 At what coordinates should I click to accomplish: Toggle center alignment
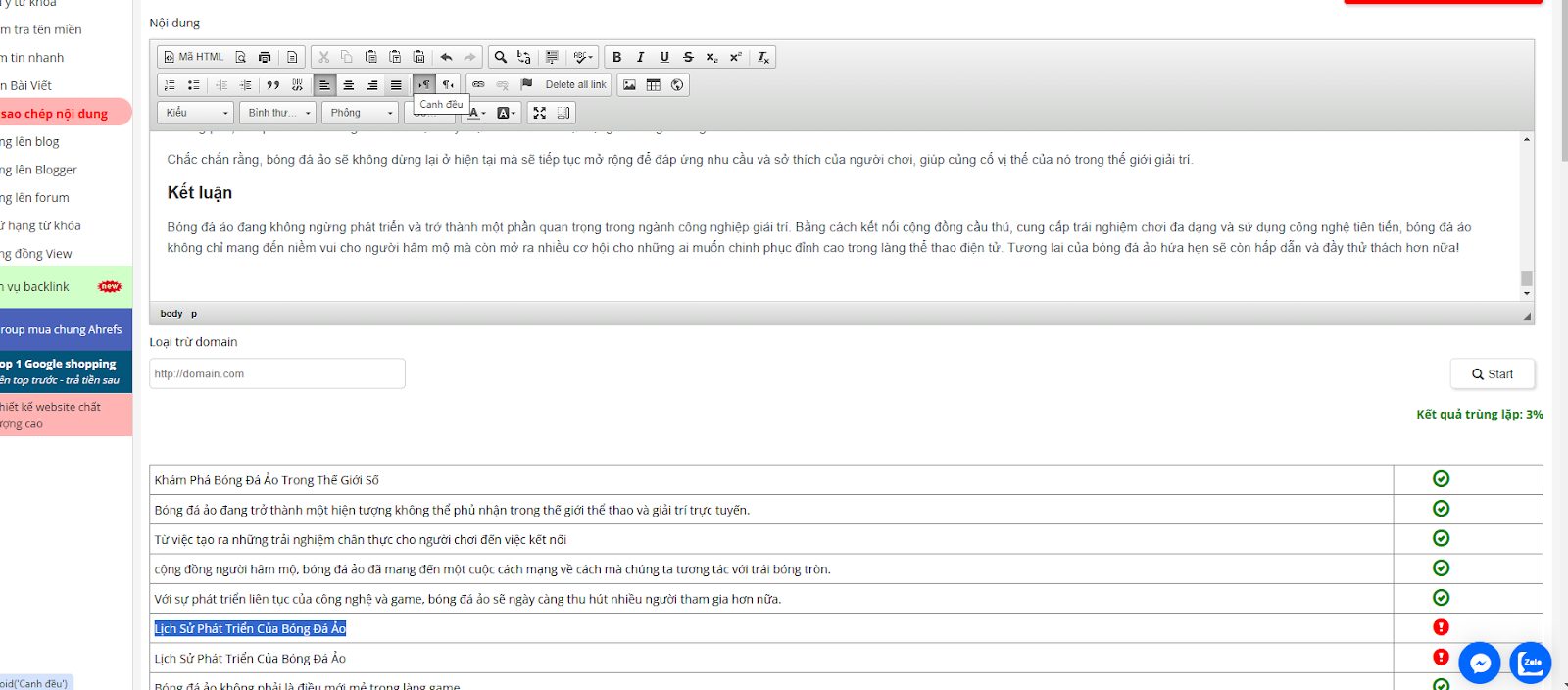[x=349, y=85]
